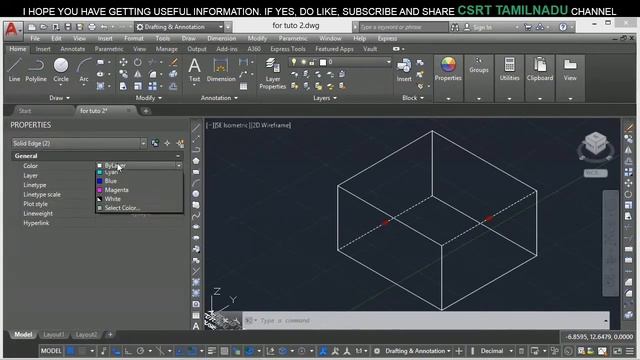Screen dimensions: 640x360
Task: Open Layer Properties manager
Action: [272, 73]
